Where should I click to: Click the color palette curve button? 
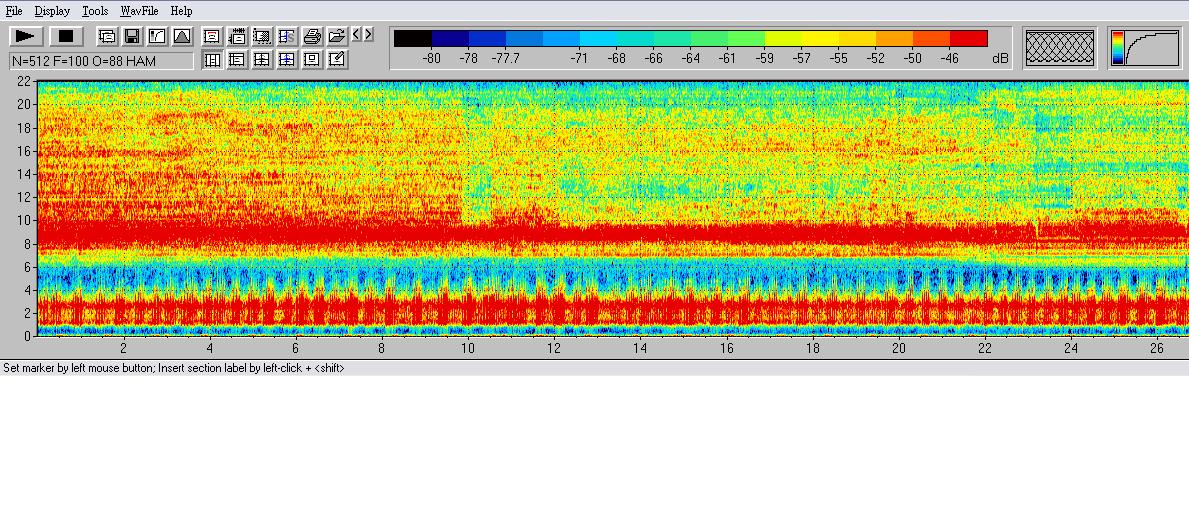[1144, 48]
